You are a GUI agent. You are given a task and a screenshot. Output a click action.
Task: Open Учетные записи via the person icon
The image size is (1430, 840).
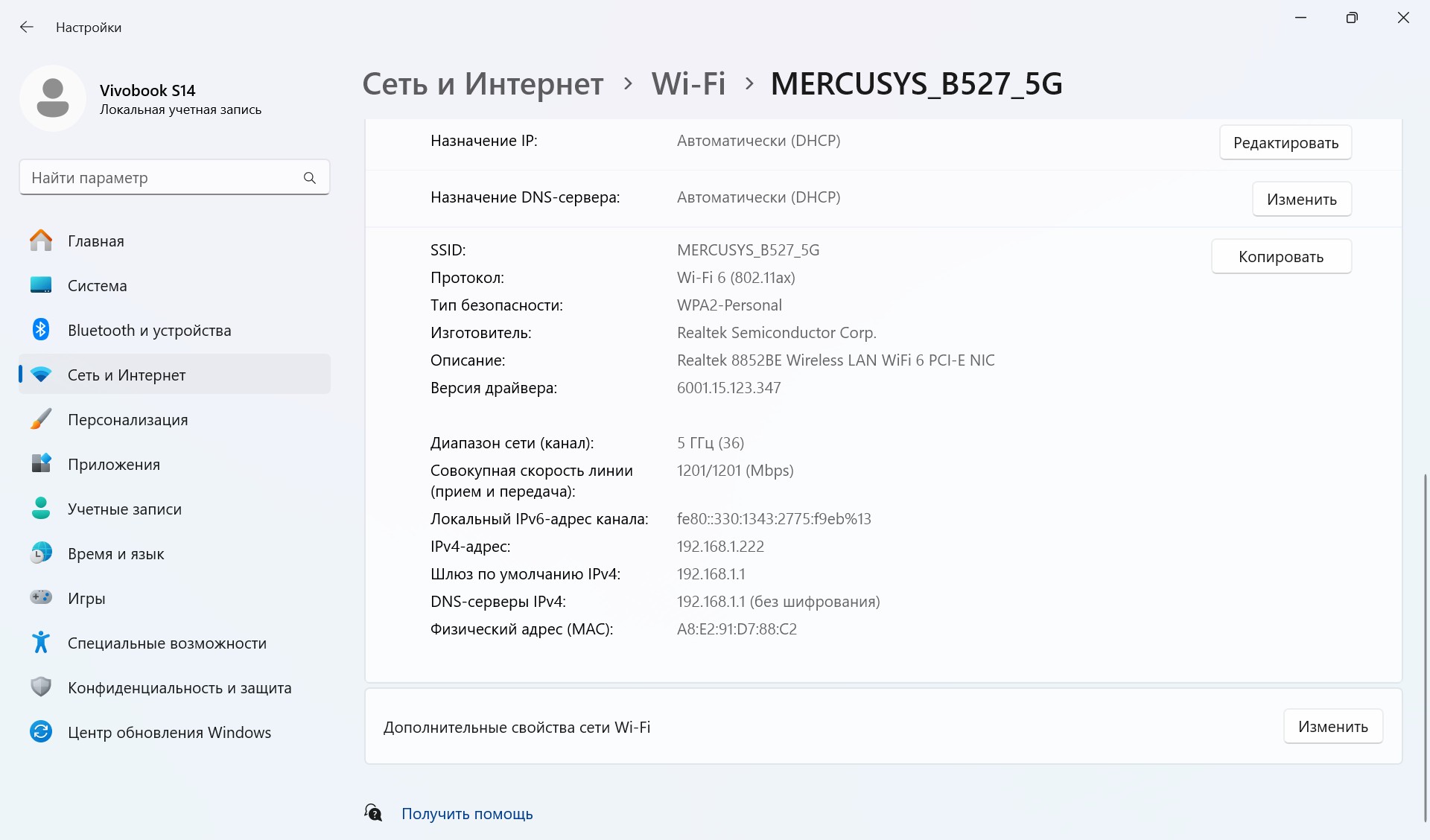(41, 509)
